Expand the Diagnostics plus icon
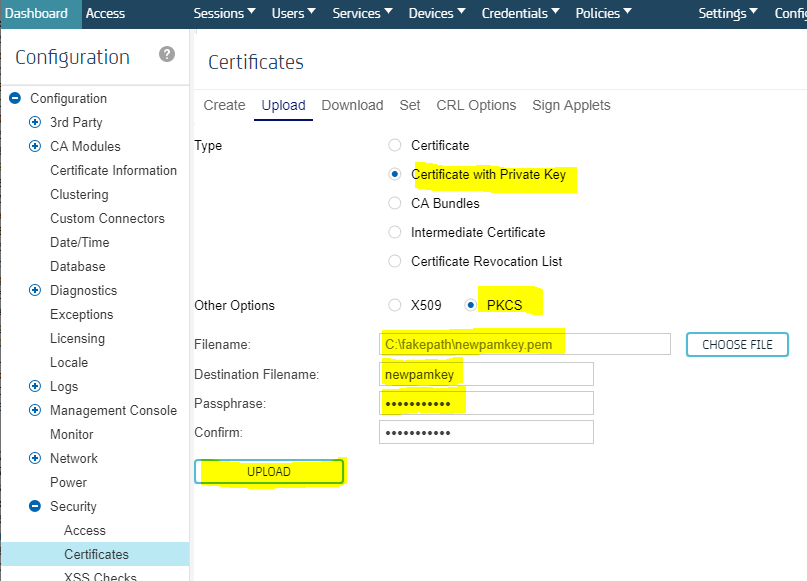Viewport: 807px width, 581px height. pyautogui.click(x=35, y=290)
